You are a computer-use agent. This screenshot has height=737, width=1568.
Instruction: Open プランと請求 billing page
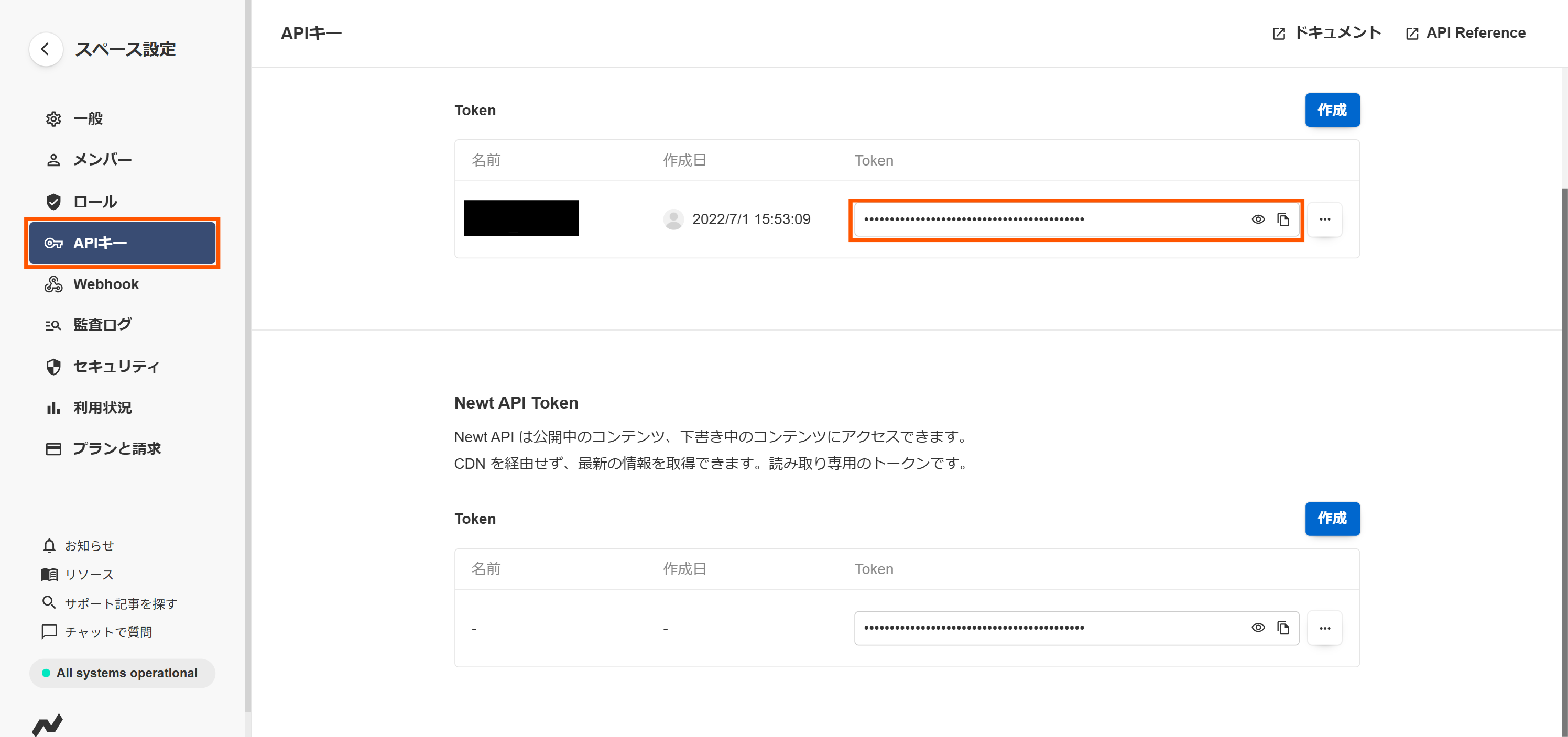(122, 448)
